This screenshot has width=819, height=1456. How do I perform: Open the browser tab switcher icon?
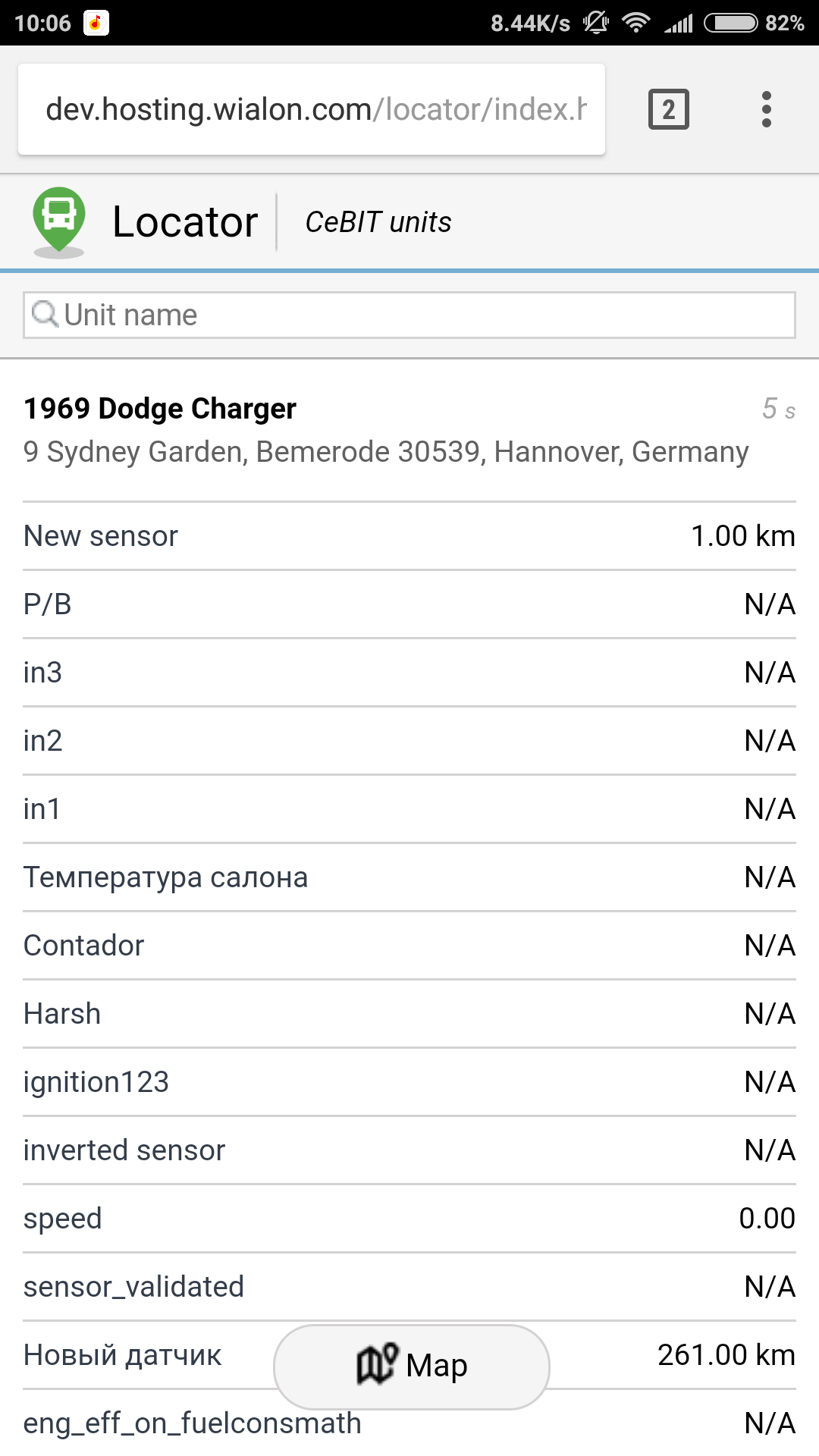point(668,109)
